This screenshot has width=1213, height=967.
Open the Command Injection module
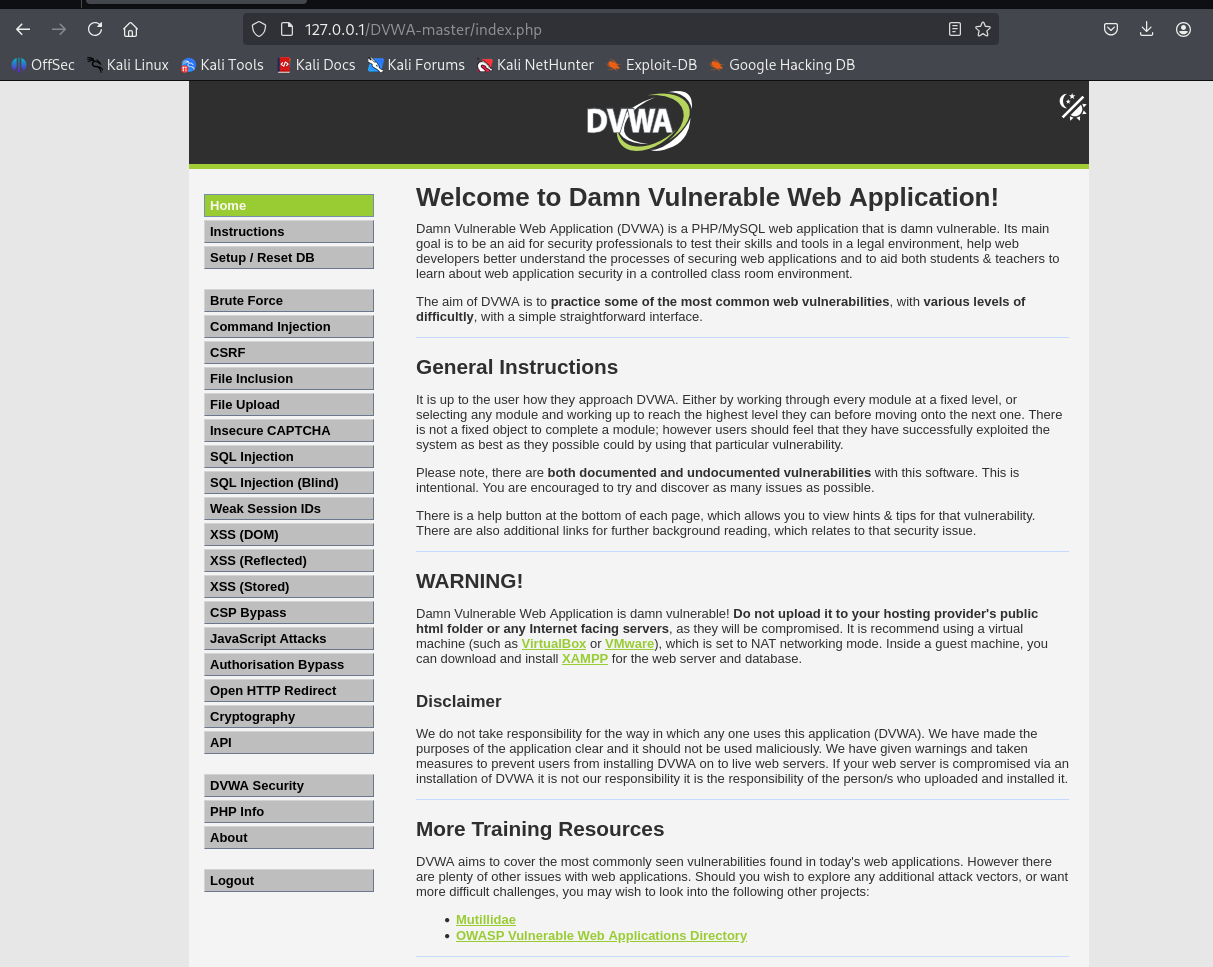pos(289,326)
